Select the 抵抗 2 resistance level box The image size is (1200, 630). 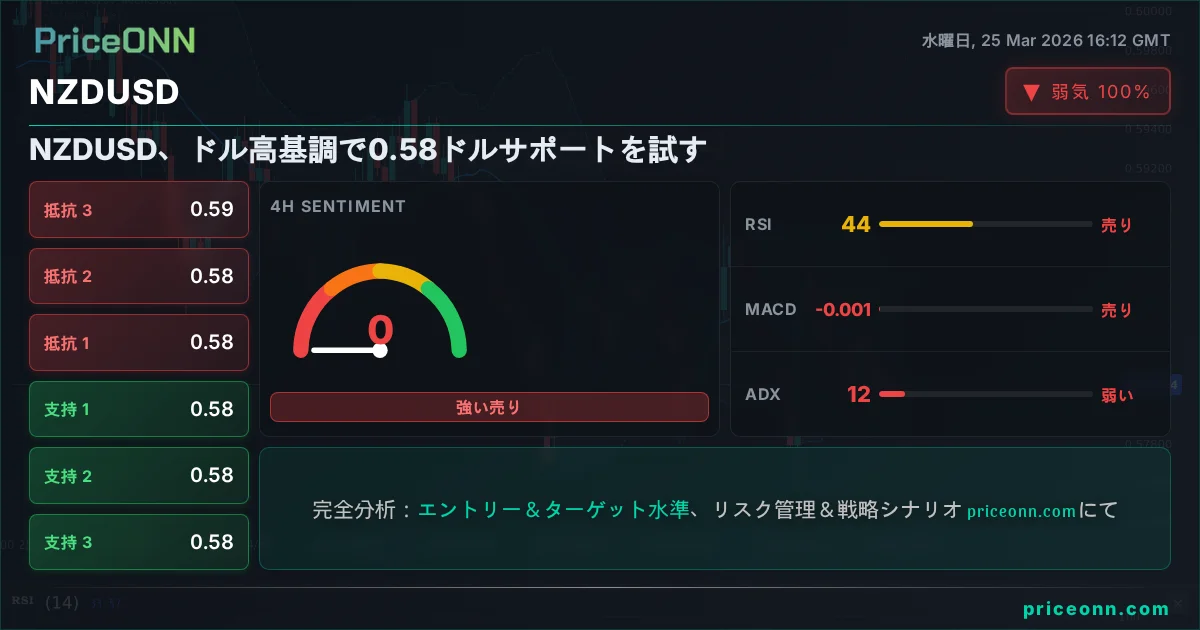[139, 276]
